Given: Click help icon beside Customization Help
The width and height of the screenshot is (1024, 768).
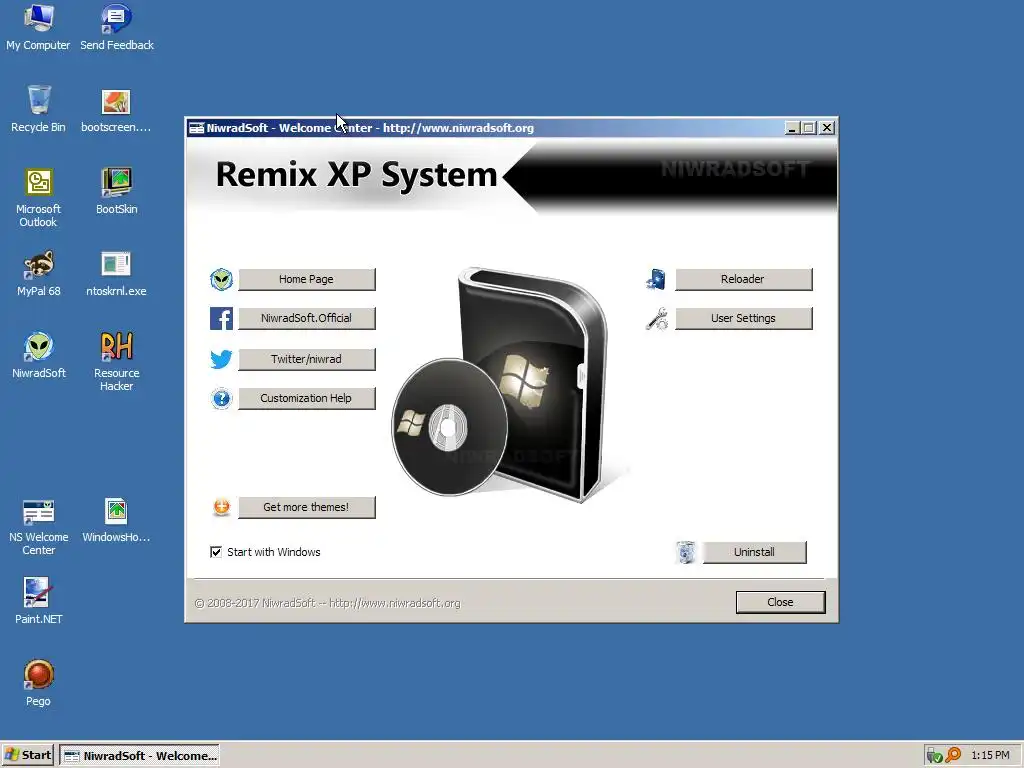Looking at the screenshot, I should pyautogui.click(x=221, y=398).
